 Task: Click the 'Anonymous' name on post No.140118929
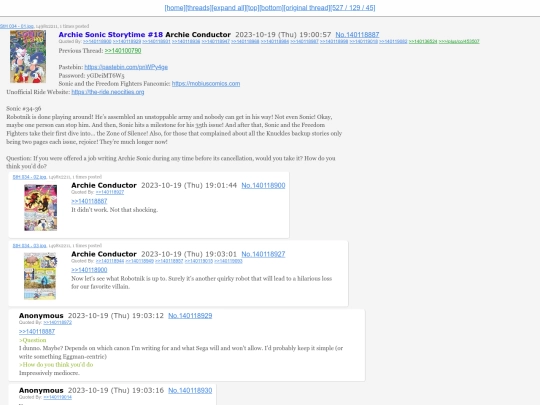[x=41, y=316]
